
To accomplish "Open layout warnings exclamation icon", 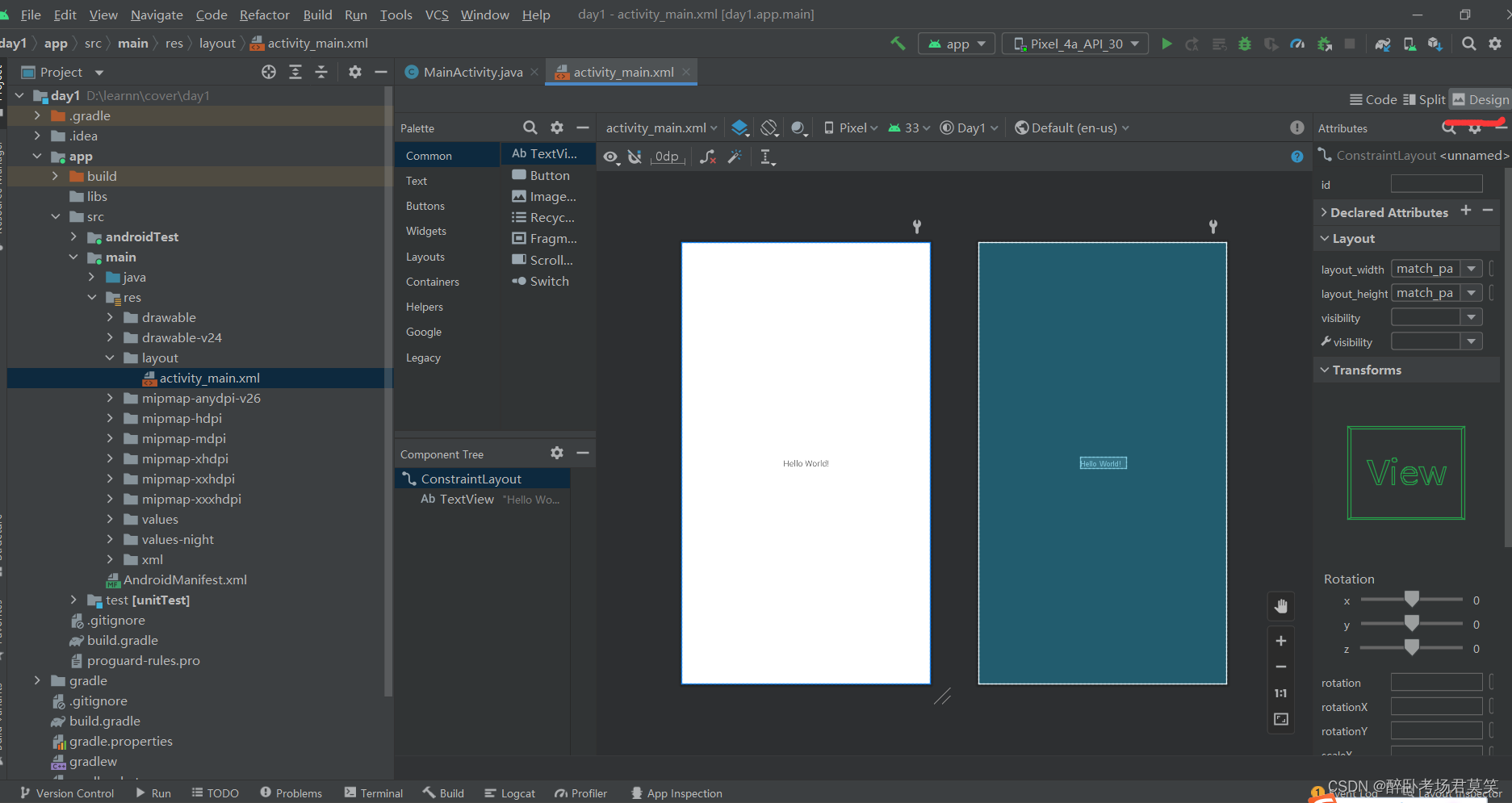I will tap(1296, 128).
